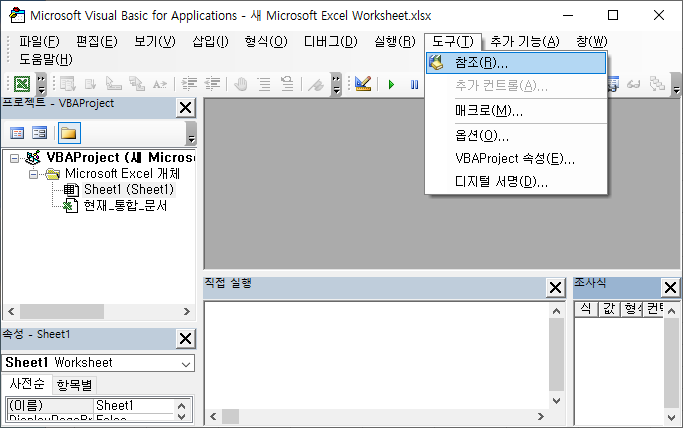Image resolution: width=683 pixels, height=428 pixels.
Task: Open overflow options of the first toolbar
Action: [x=41, y=84]
